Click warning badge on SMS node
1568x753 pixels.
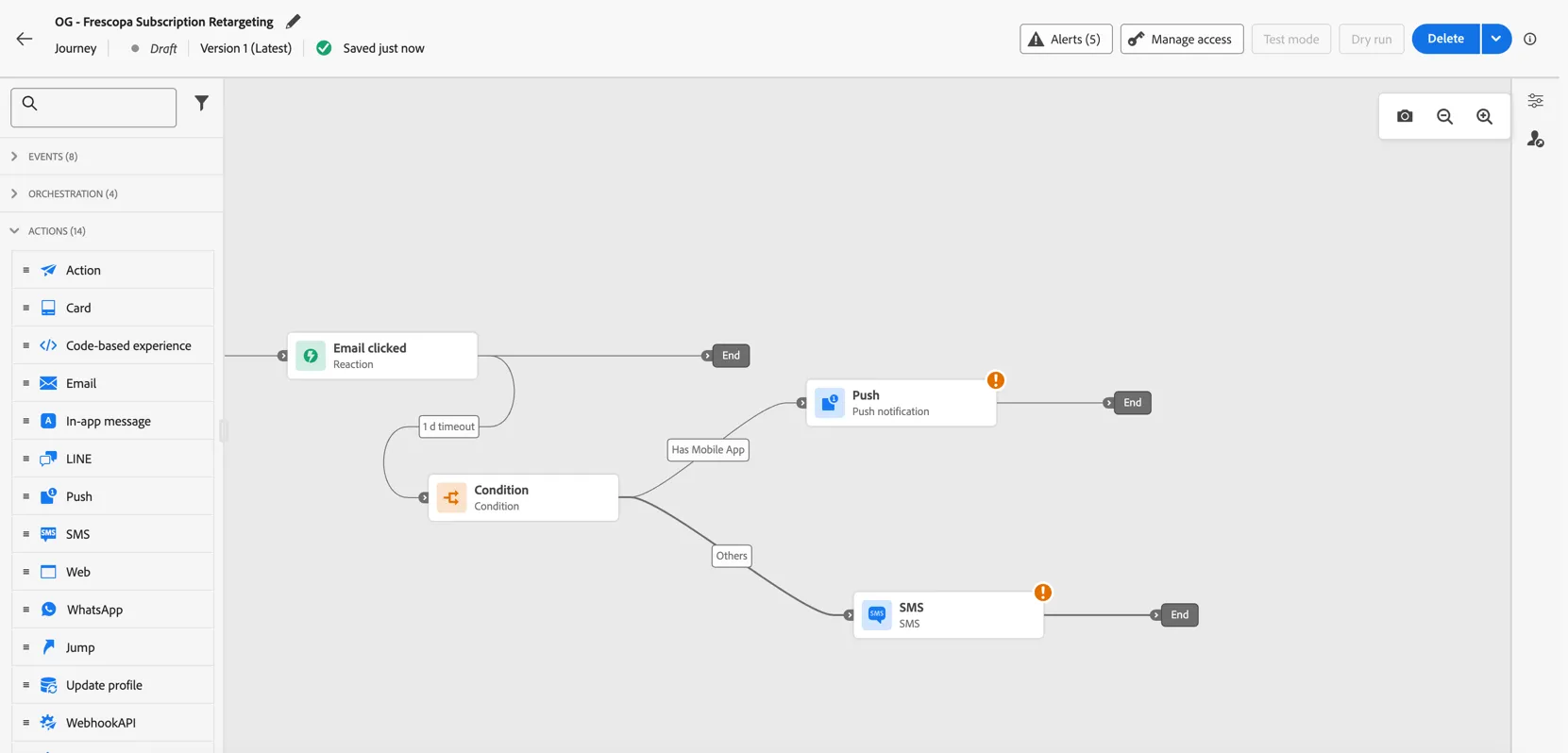coord(1043,593)
